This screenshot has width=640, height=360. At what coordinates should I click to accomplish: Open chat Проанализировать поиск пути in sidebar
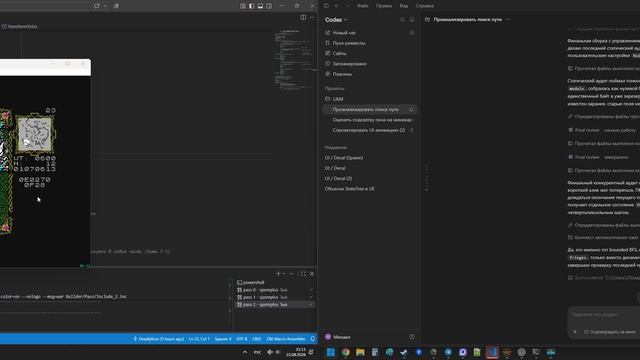370,109
